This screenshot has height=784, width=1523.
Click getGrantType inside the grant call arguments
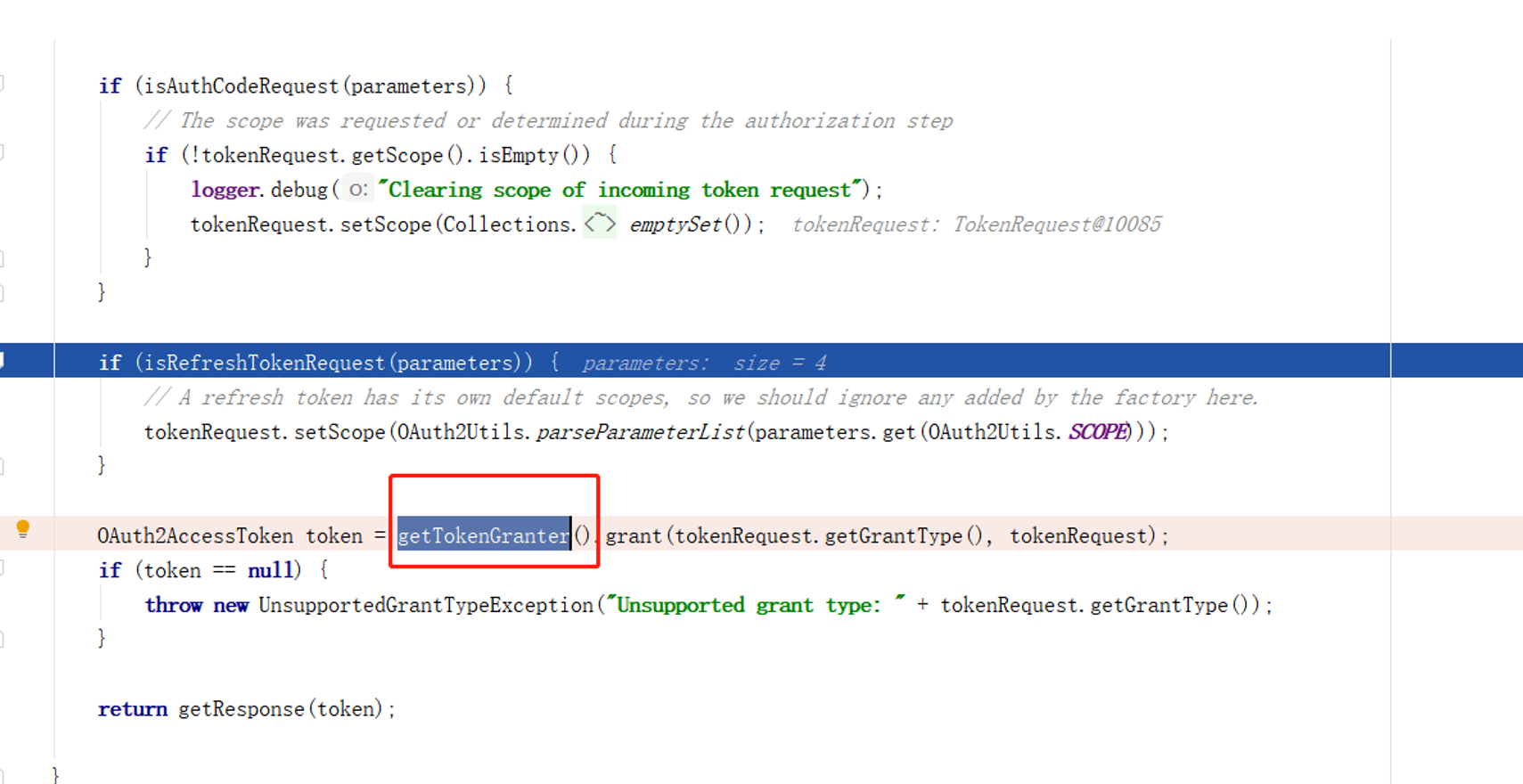coord(894,535)
